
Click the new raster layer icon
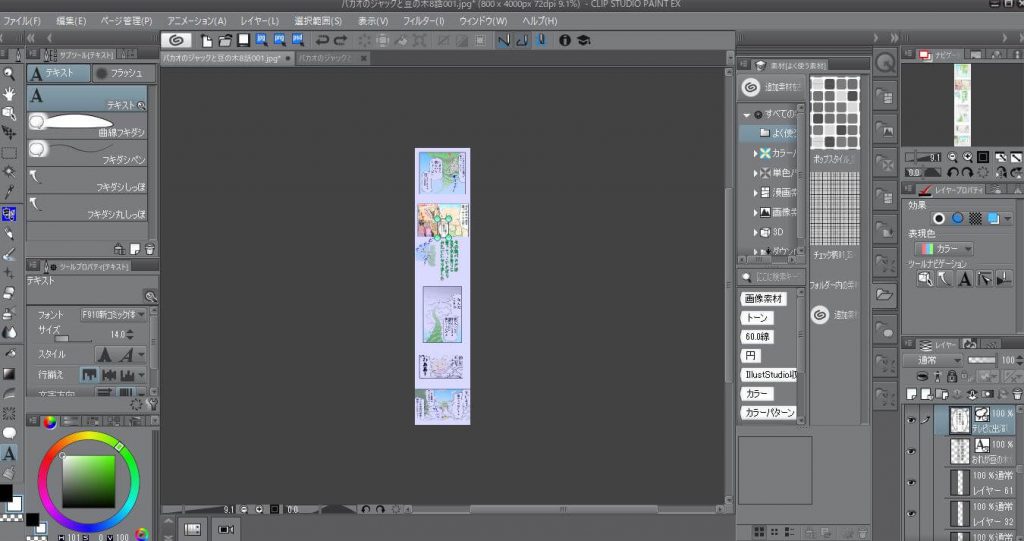click(x=912, y=394)
